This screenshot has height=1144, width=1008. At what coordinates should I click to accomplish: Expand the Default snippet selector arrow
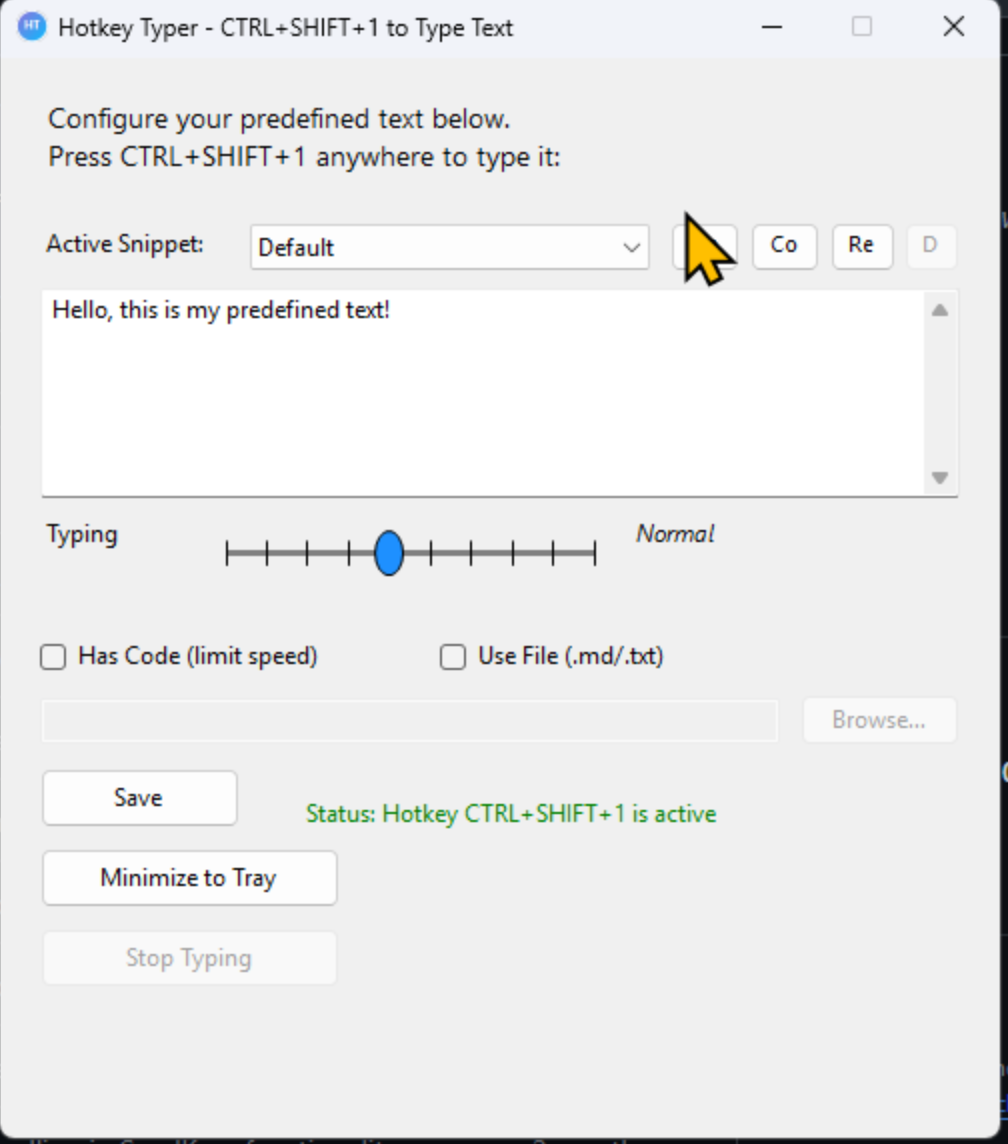point(631,247)
